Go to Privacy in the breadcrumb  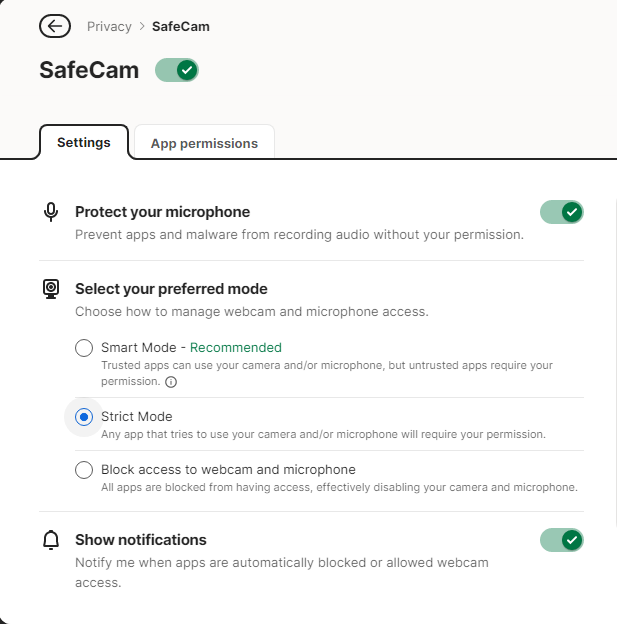point(109,26)
